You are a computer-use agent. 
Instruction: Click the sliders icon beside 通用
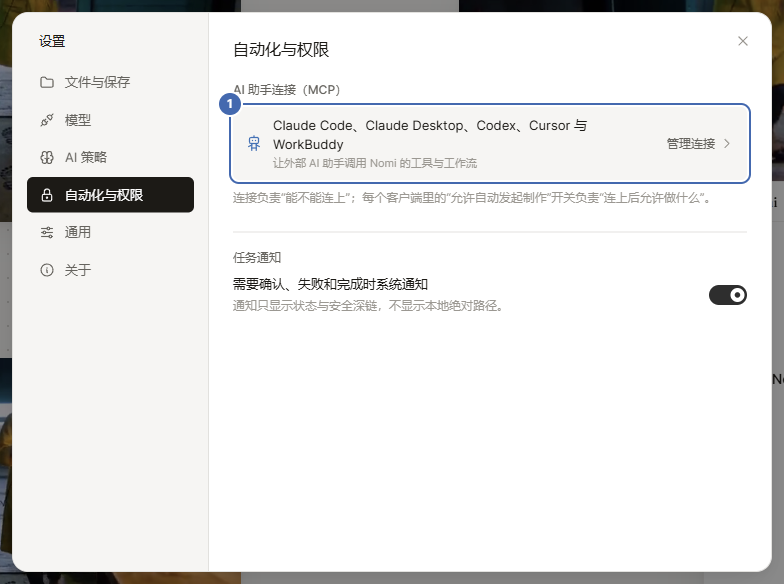pyautogui.click(x=47, y=232)
